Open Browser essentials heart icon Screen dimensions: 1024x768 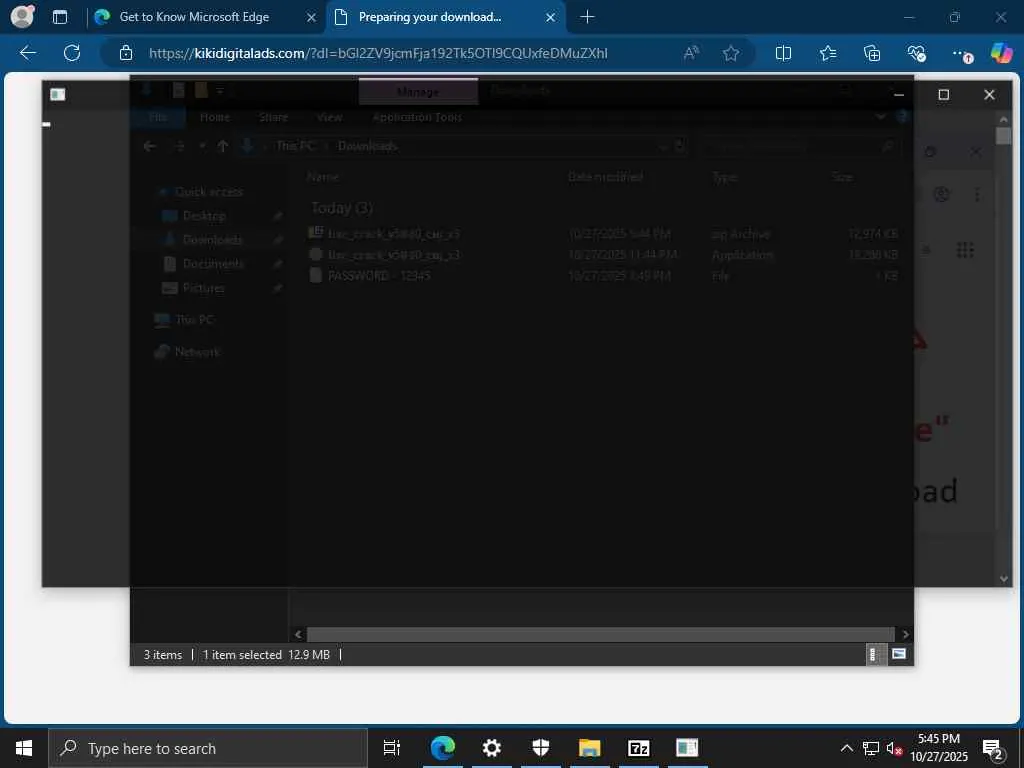(x=916, y=53)
